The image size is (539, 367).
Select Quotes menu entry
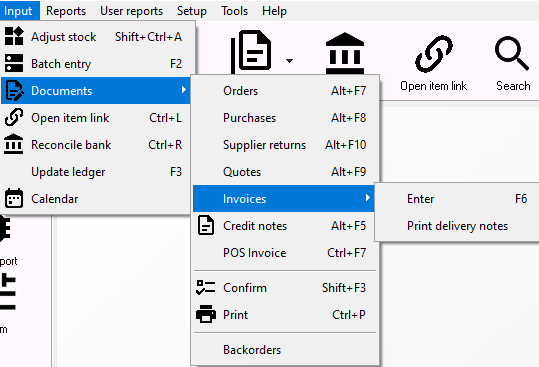[x=284, y=171]
